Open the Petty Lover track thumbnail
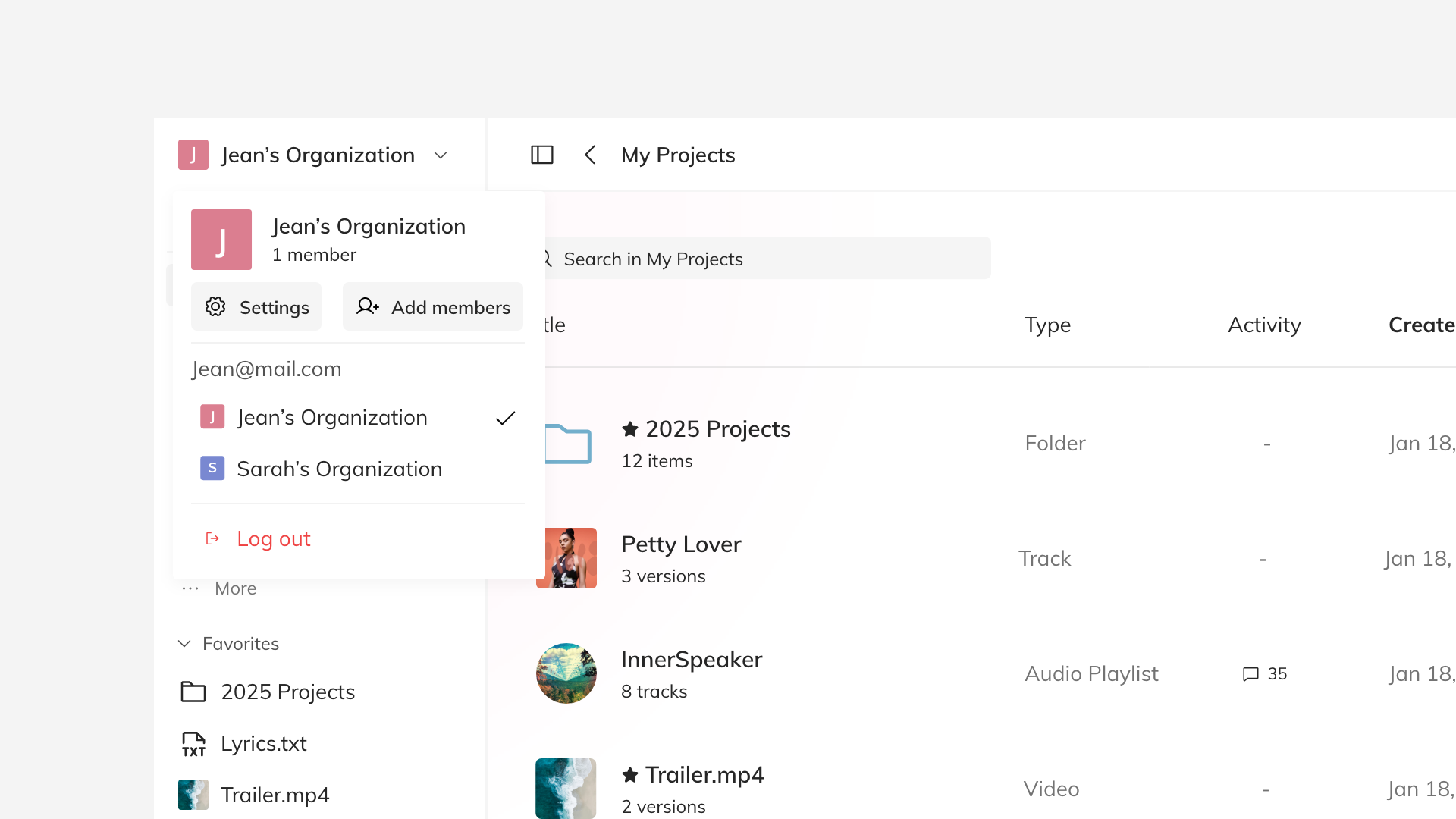This screenshot has width=1456, height=819. point(570,558)
